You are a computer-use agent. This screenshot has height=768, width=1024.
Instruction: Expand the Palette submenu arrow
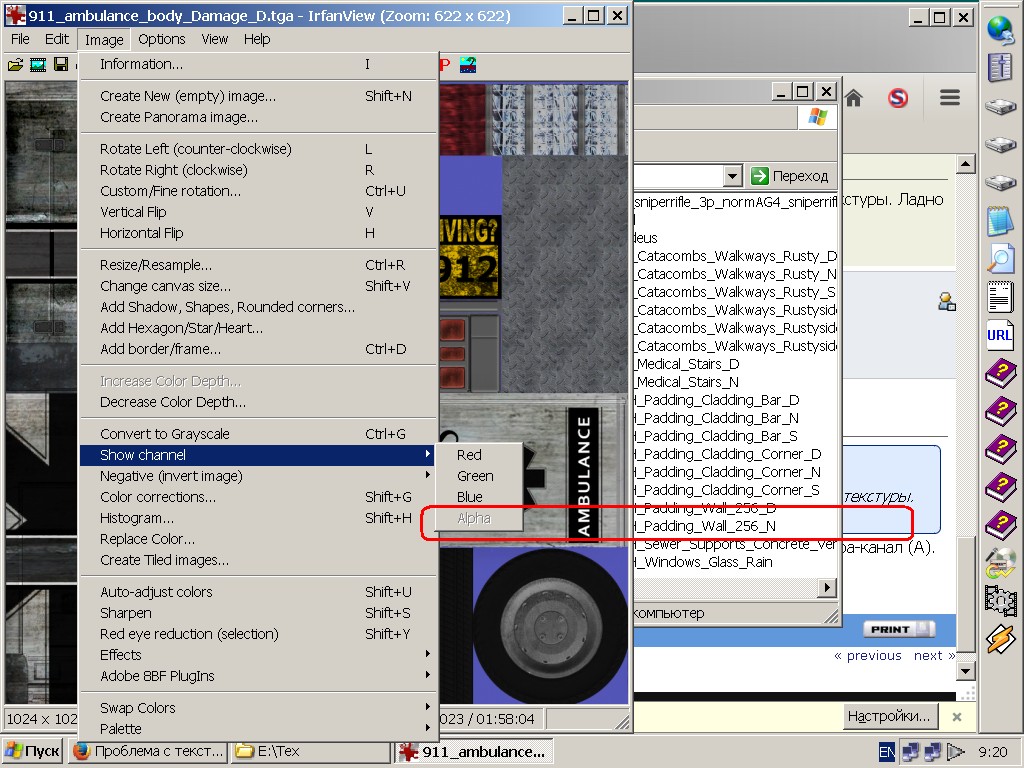pos(428,728)
